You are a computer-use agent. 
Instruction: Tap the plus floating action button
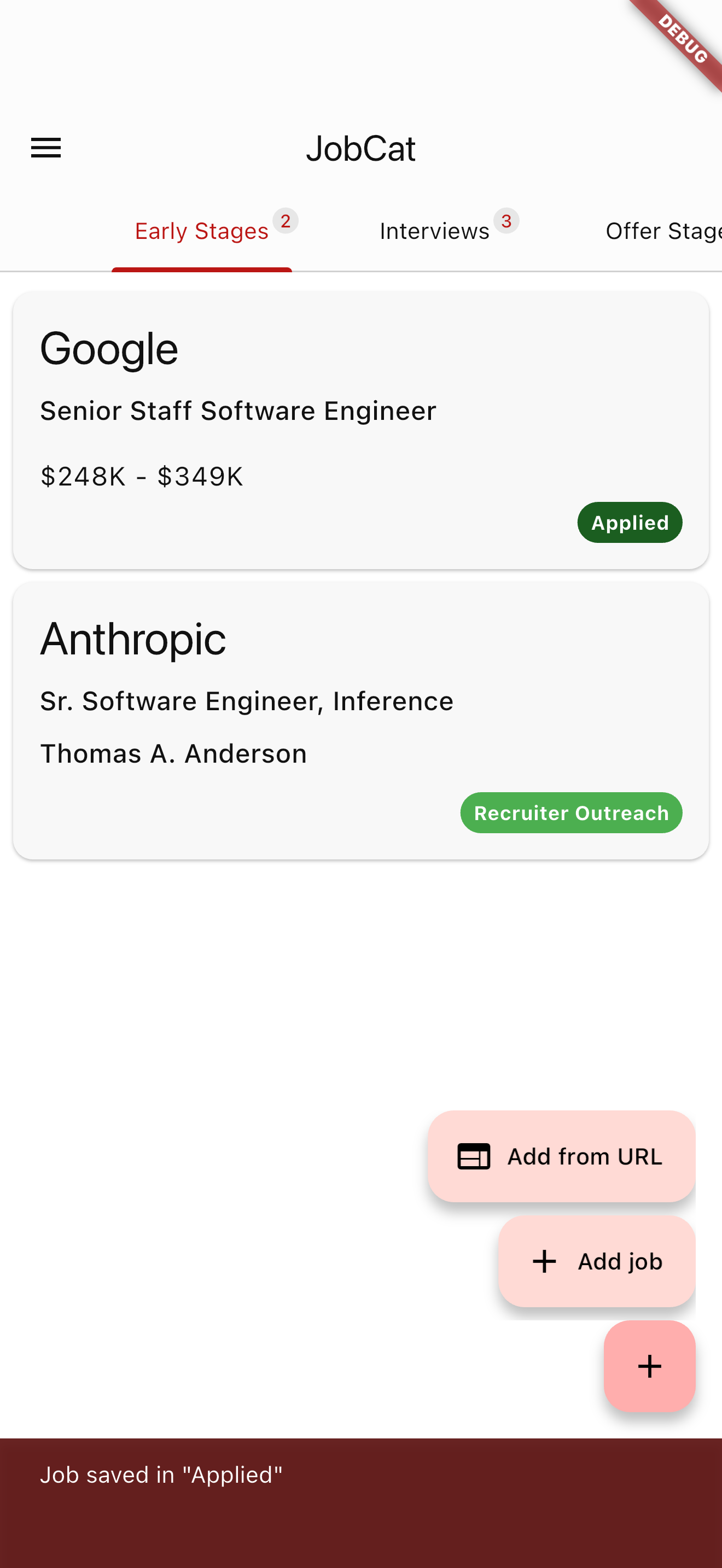tap(649, 1366)
